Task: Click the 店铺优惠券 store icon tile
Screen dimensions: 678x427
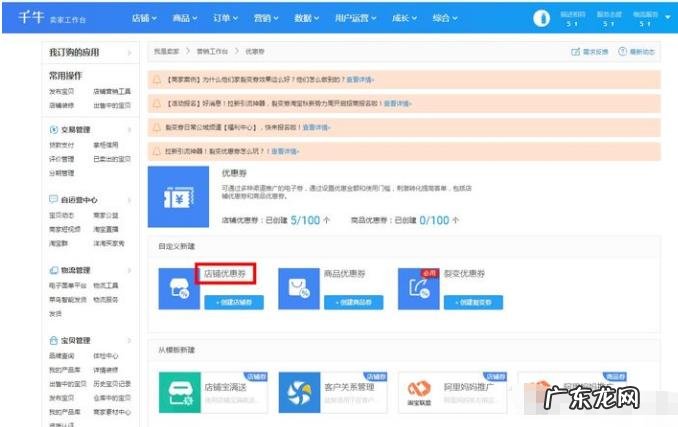Action: (179, 289)
